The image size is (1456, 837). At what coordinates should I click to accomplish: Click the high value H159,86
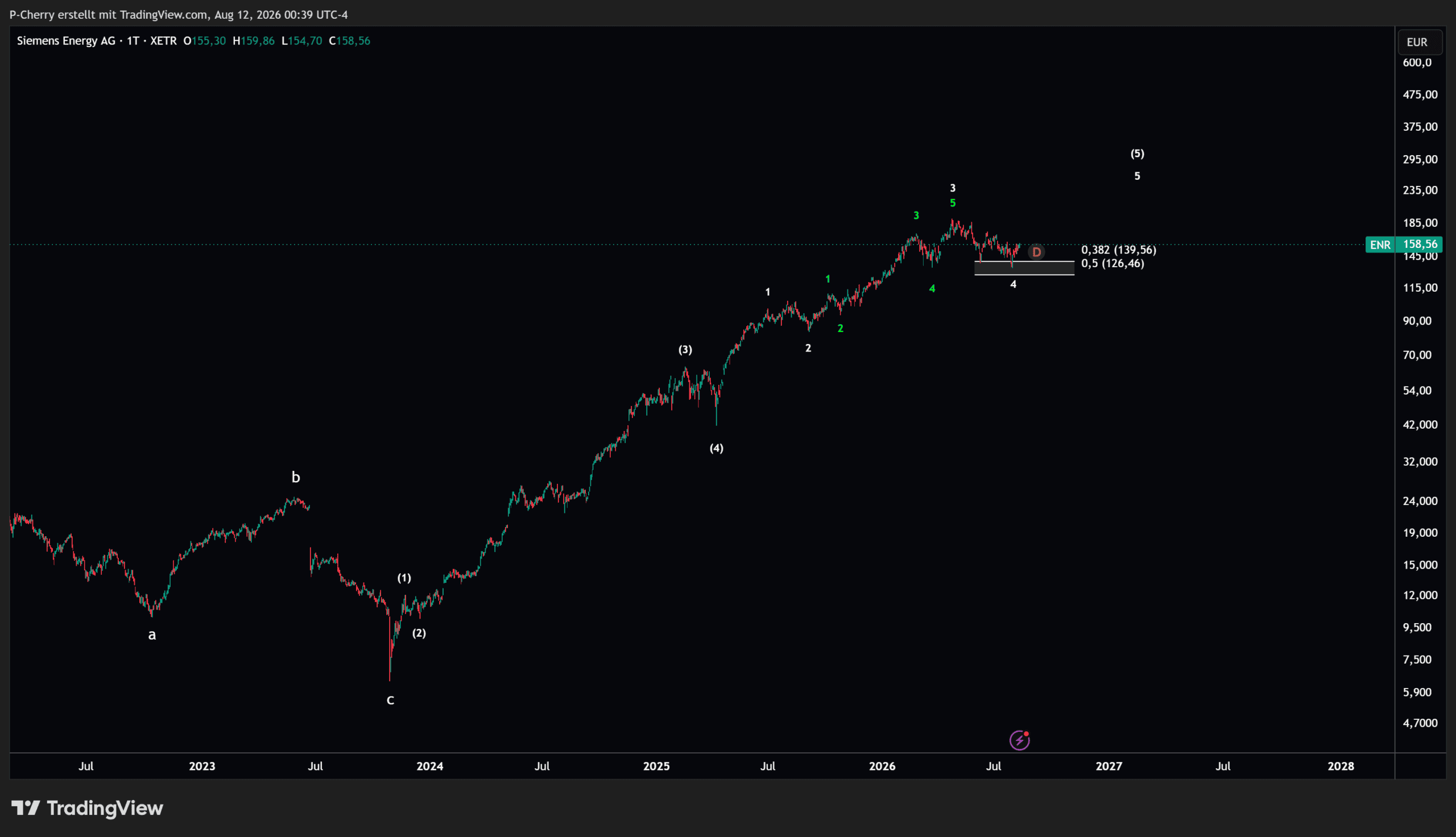point(254,41)
